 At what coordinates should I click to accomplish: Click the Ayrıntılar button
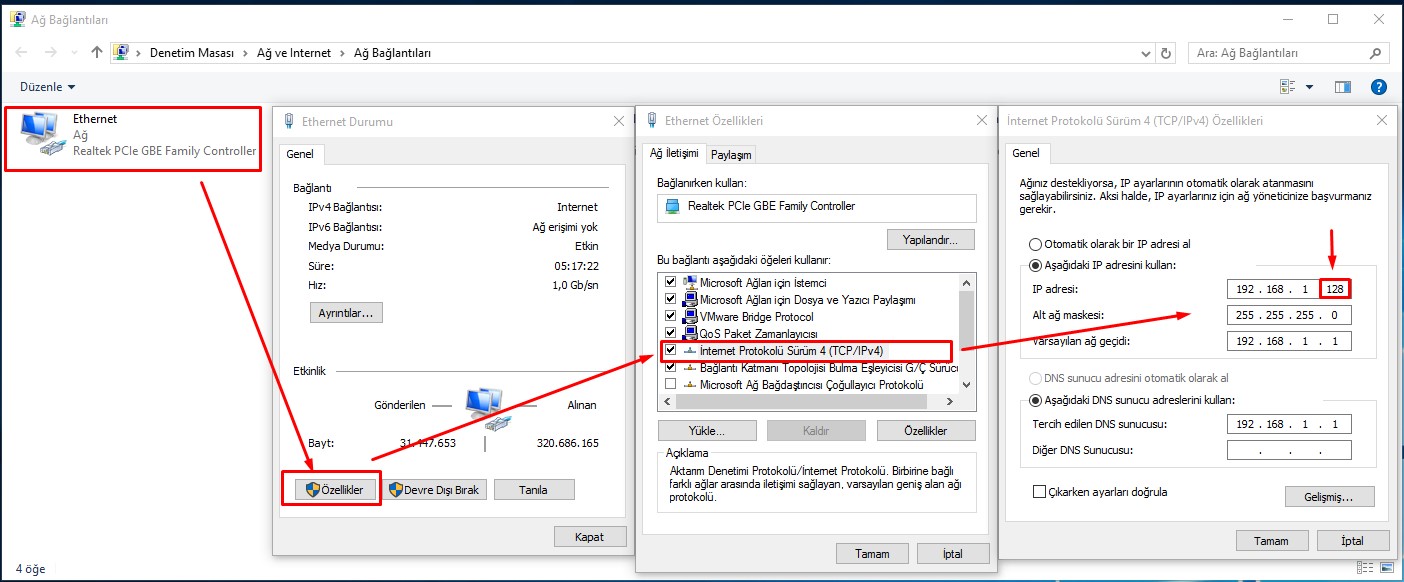point(346,313)
